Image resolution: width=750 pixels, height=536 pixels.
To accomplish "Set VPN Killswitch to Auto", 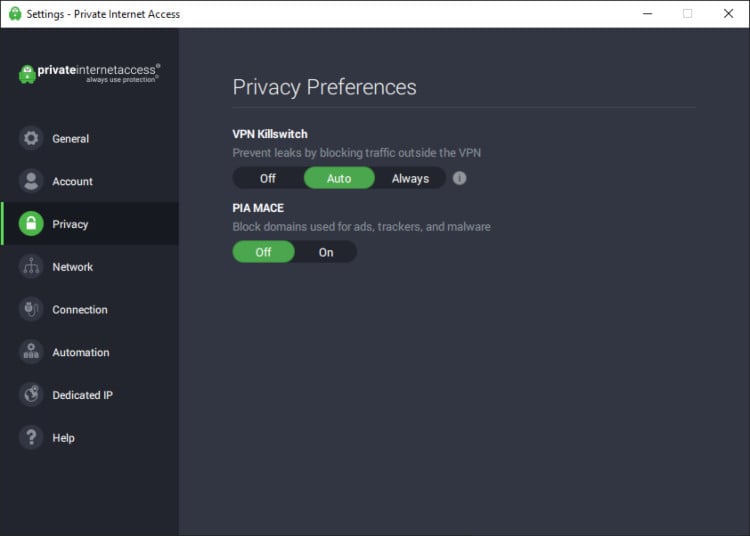I will (x=339, y=178).
